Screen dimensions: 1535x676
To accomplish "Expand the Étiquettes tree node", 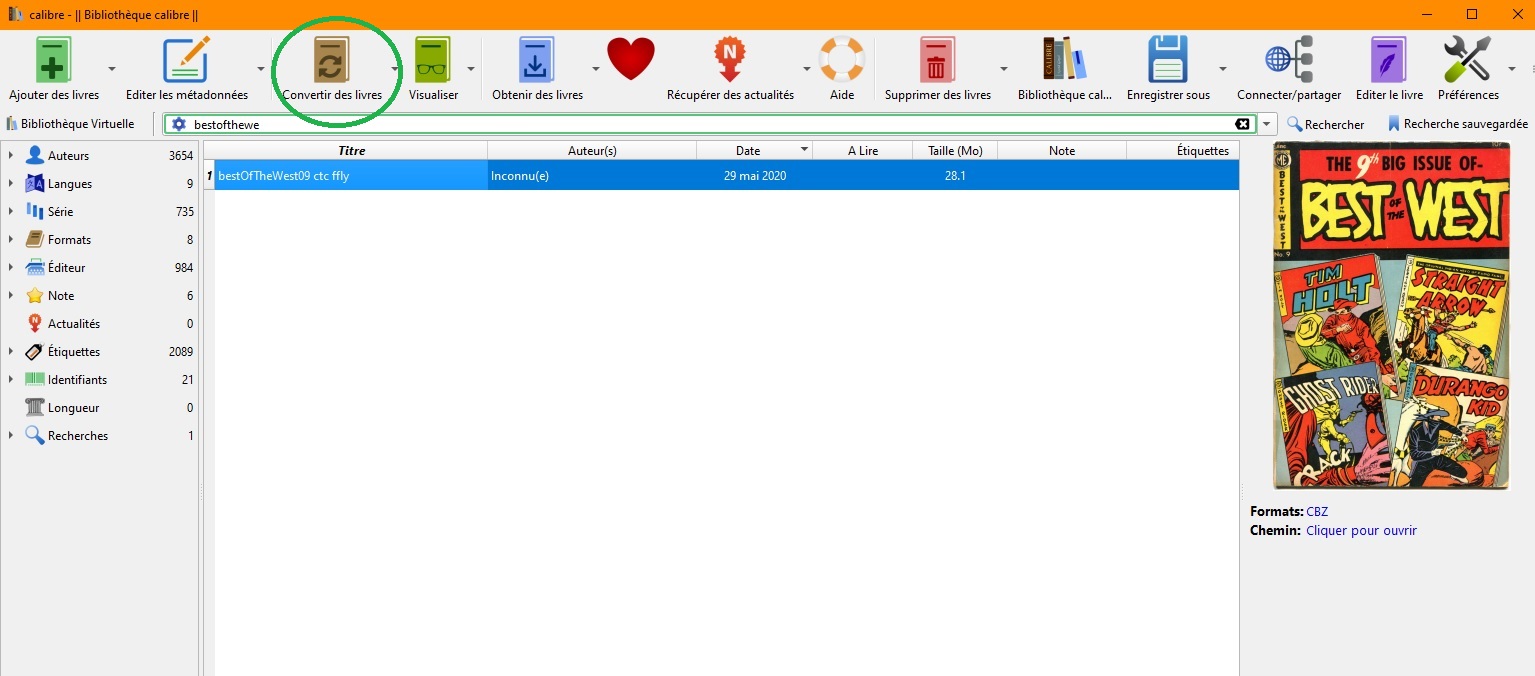I will [x=11, y=352].
